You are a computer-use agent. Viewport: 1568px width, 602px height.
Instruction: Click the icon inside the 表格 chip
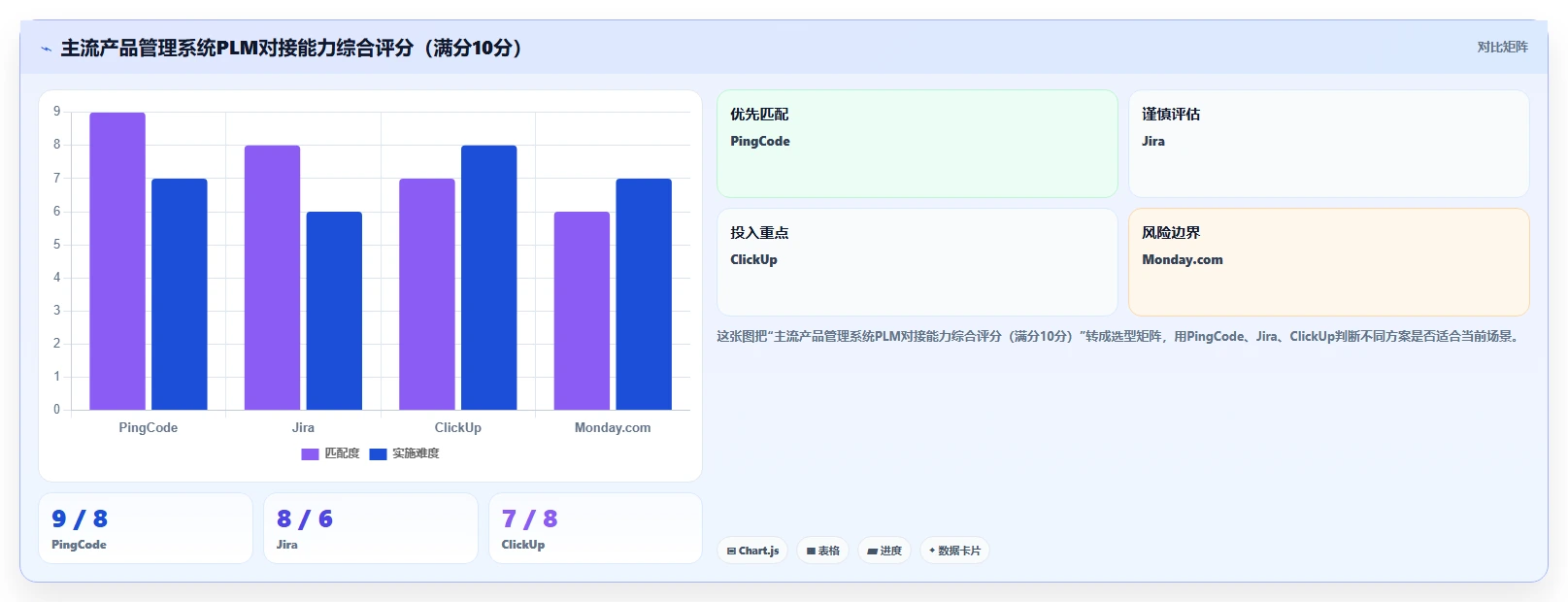[811, 551]
